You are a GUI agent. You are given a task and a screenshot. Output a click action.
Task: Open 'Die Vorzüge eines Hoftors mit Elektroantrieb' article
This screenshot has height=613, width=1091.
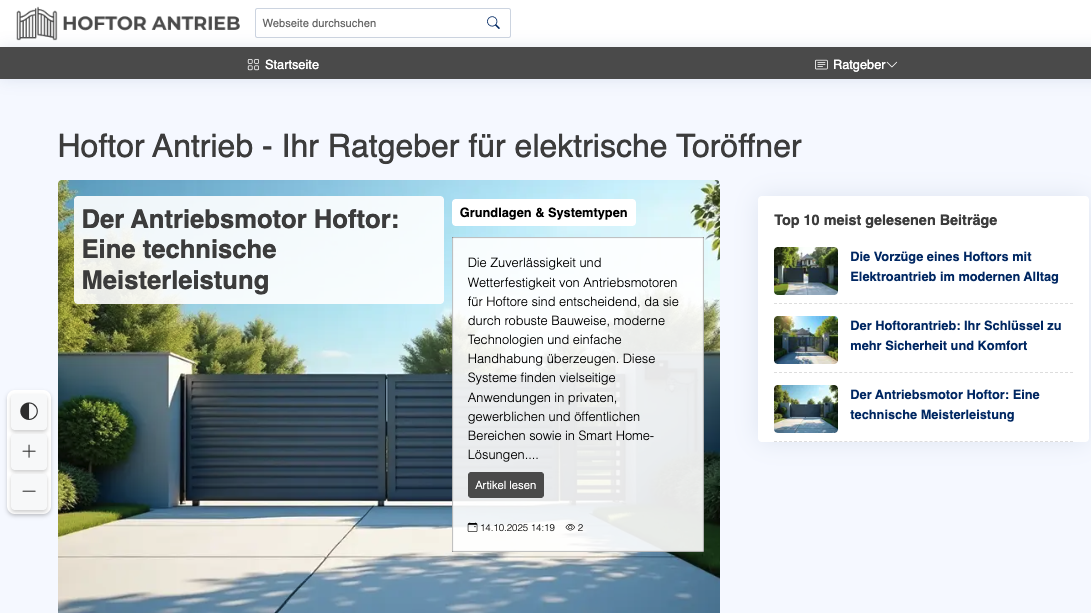952,266
